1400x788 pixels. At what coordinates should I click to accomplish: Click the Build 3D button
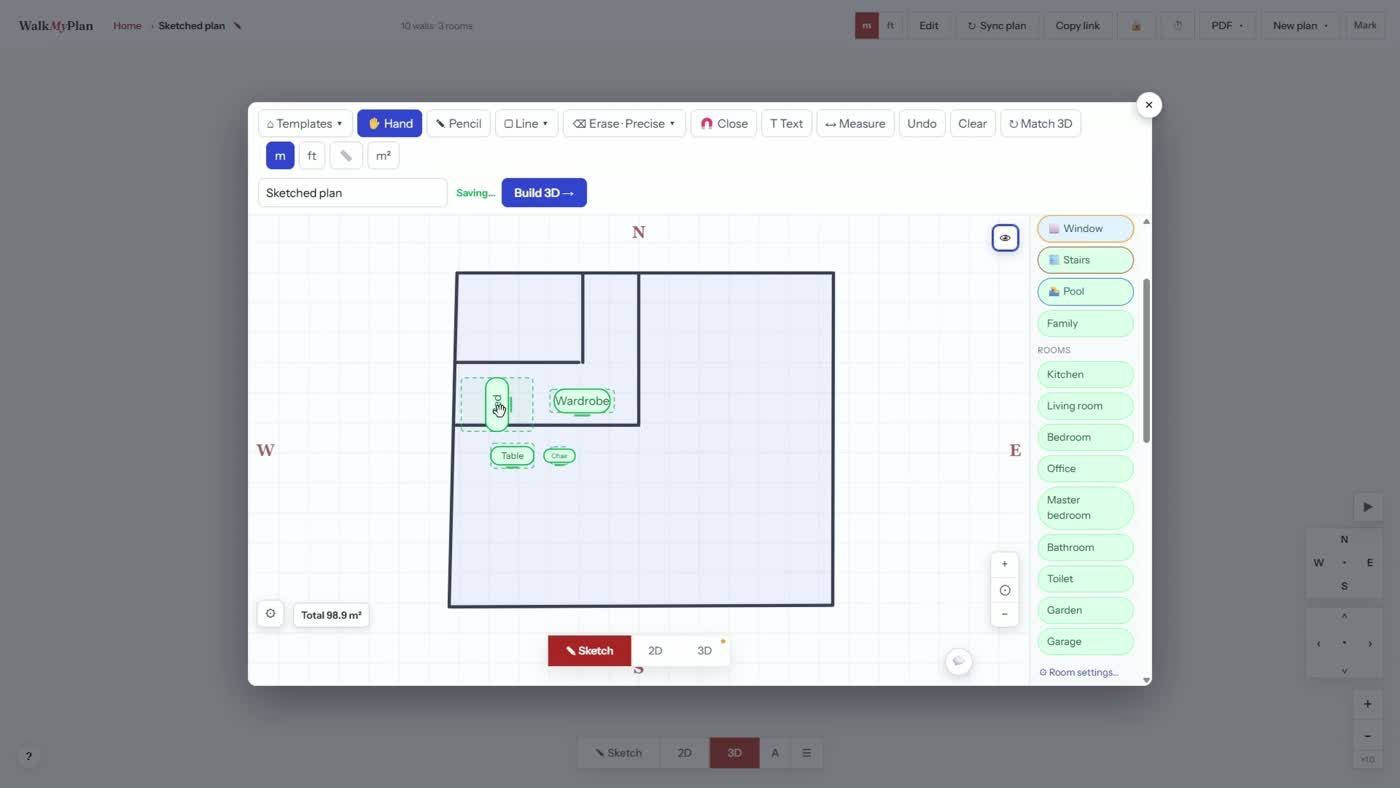point(544,193)
